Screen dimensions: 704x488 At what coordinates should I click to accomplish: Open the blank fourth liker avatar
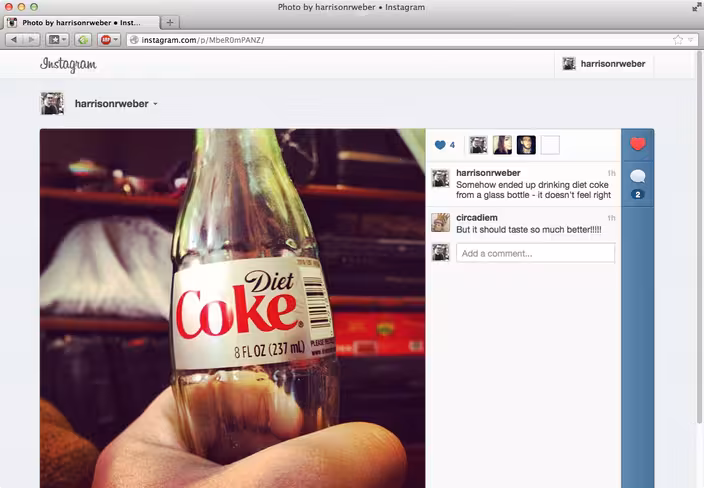(550, 145)
